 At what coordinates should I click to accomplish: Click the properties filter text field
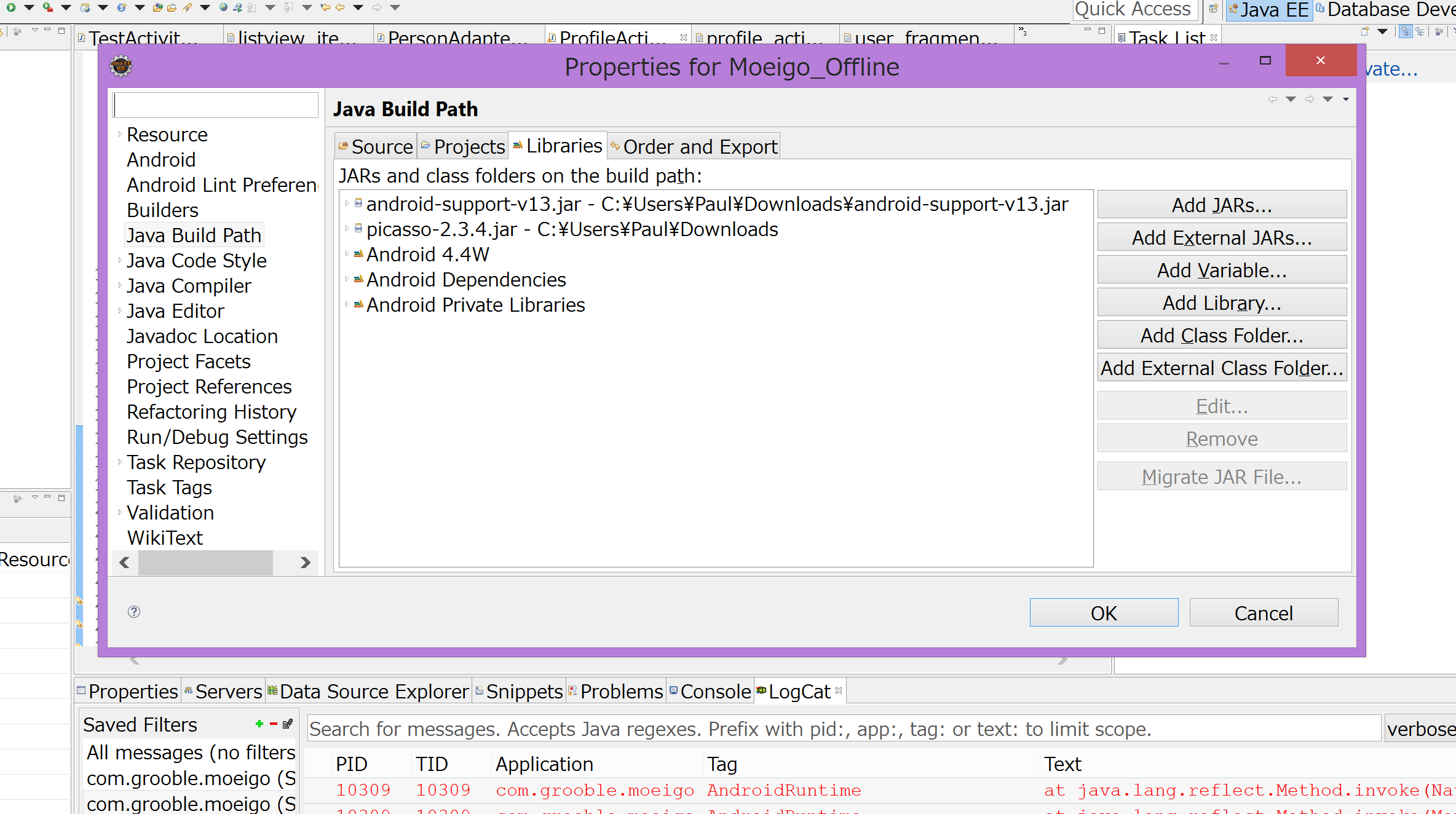point(215,105)
